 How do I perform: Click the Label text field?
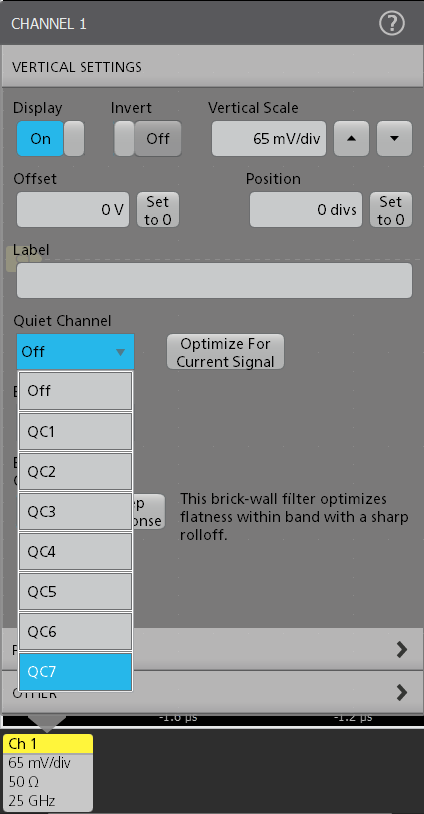pos(214,280)
